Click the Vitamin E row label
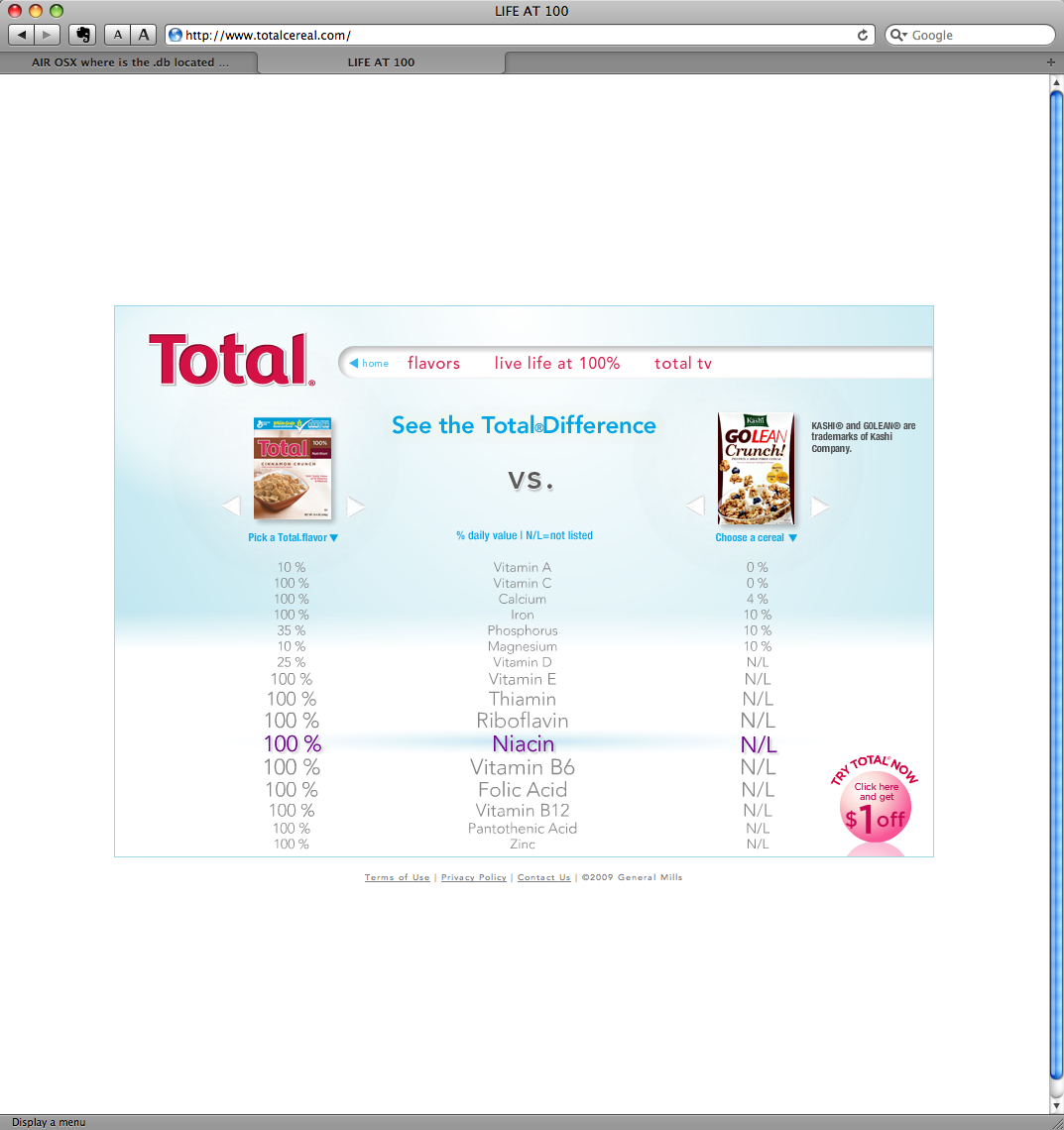The image size is (1064, 1130). pos(523,680)
